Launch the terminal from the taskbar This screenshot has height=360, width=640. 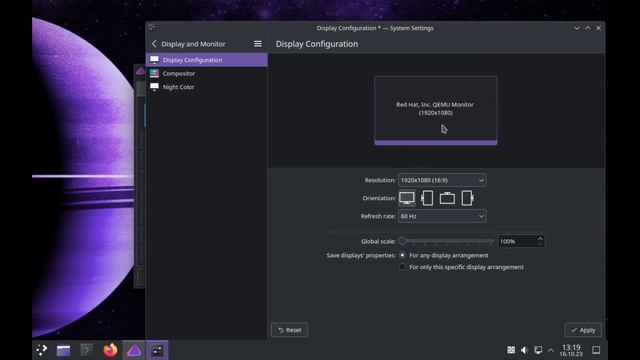click(x=87, y=350)
